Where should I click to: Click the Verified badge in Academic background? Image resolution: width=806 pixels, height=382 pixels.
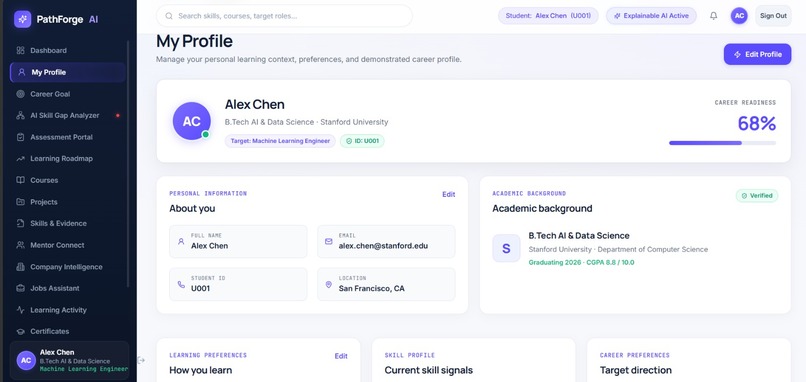[x=757, y=195]
